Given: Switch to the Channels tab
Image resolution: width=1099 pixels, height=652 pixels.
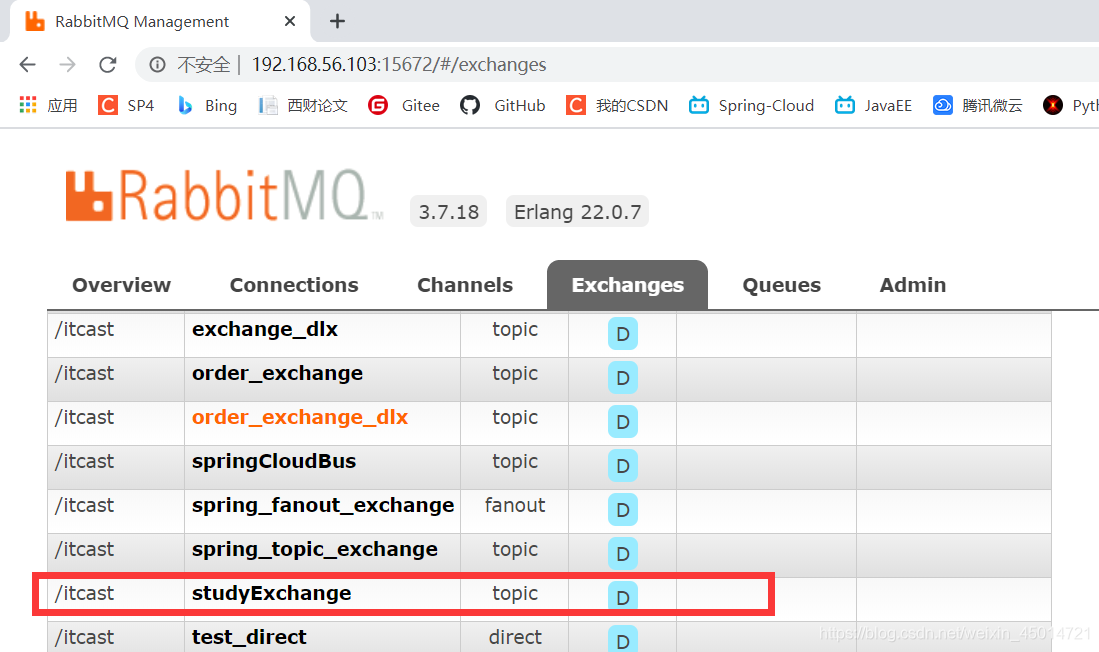Looking at the screenshot, I should tap(465, 285).
